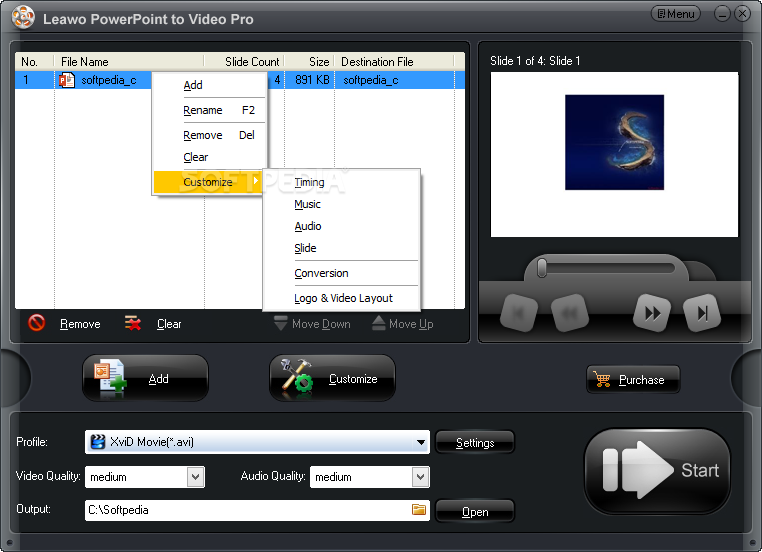
Task: Click the film clip icon in Profile box
Action: tap(98, 442)
